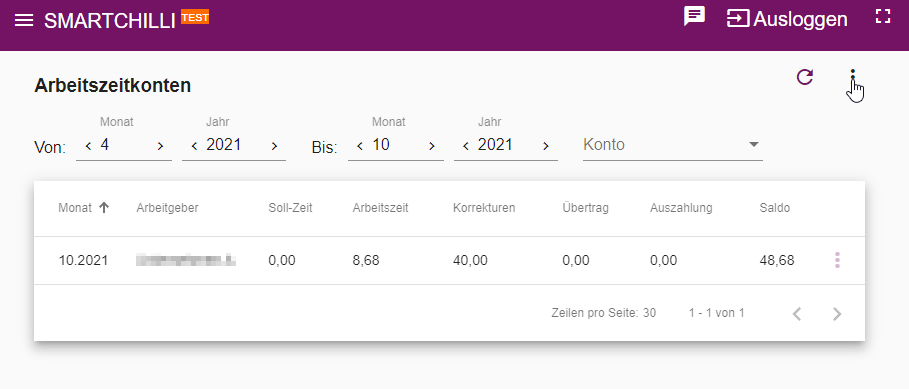Click the Saldo value 48,68

tap(777, 260)
